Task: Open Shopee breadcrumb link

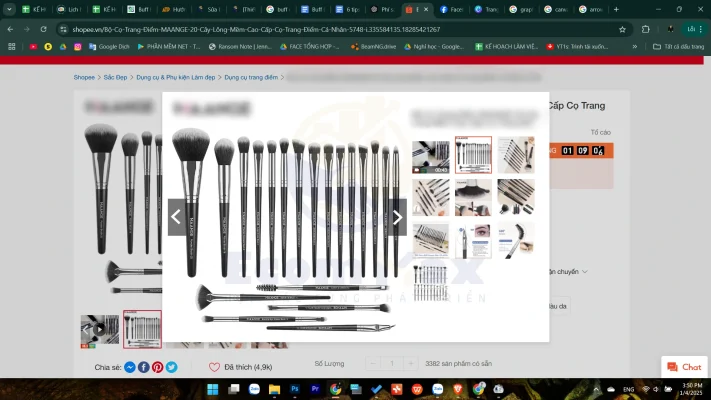Action: pyautogui.click(x=84, y=78)
